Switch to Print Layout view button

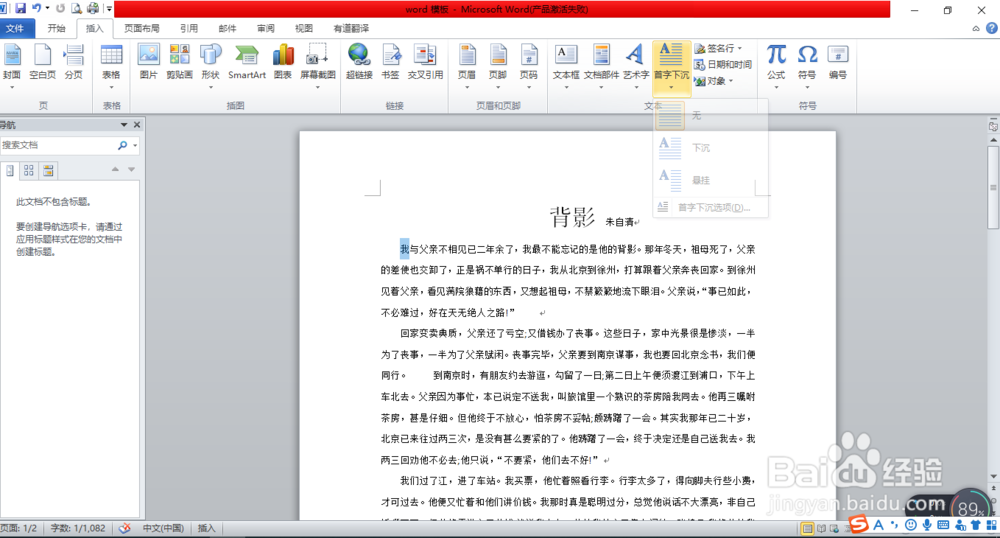(x=807, y=528)
